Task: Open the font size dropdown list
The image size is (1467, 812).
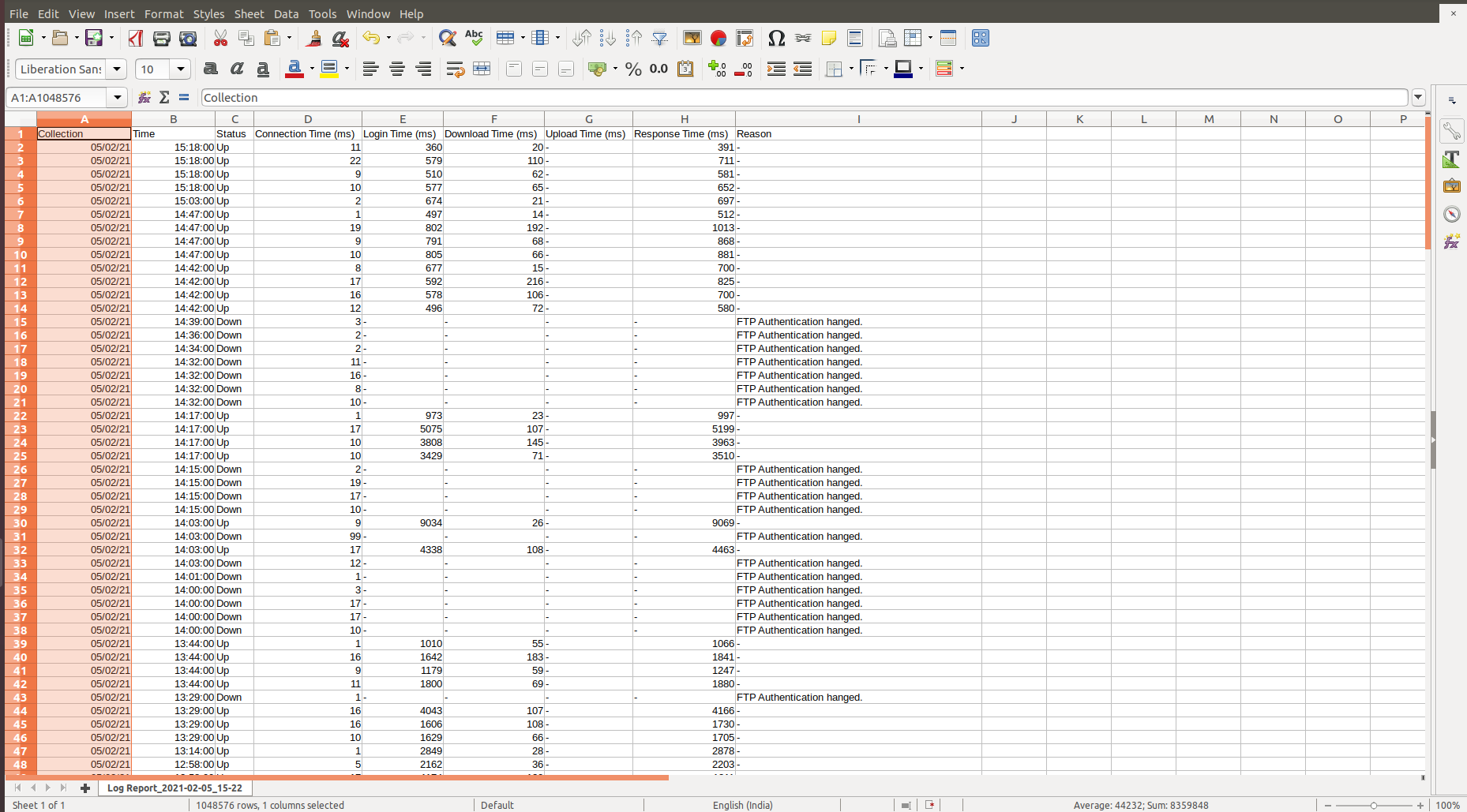Action: 181,69
